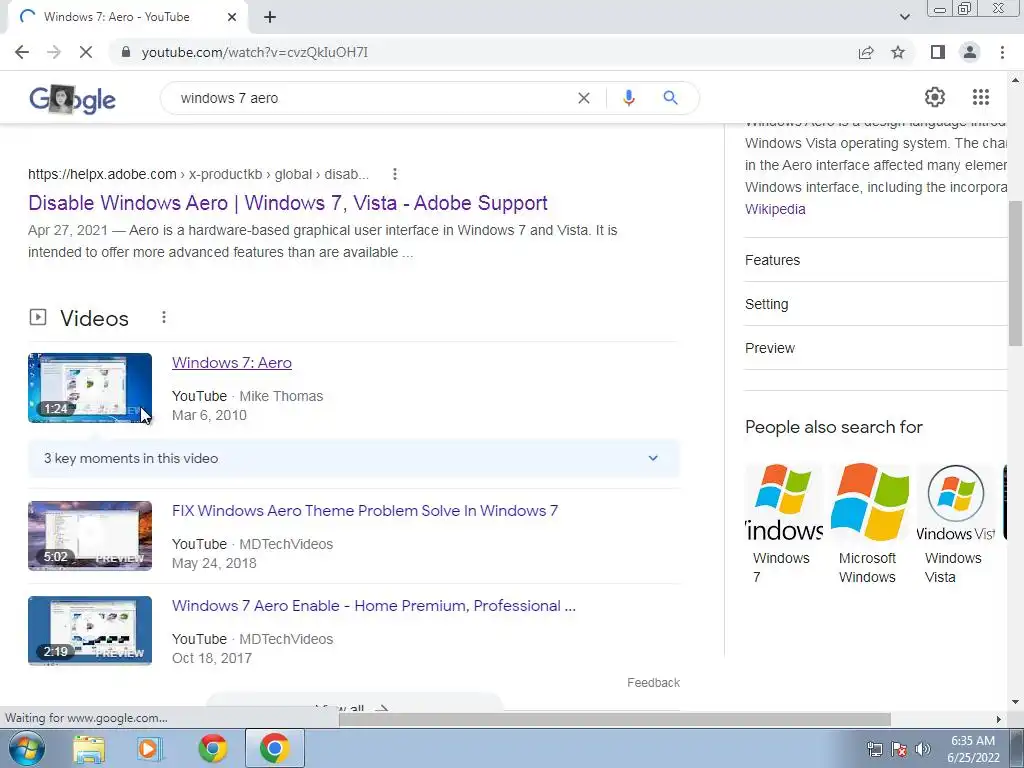Screen dimensions: 1024x768
Task: Click the vertical page scrollbar thumb
Action: pos(1015,273)
